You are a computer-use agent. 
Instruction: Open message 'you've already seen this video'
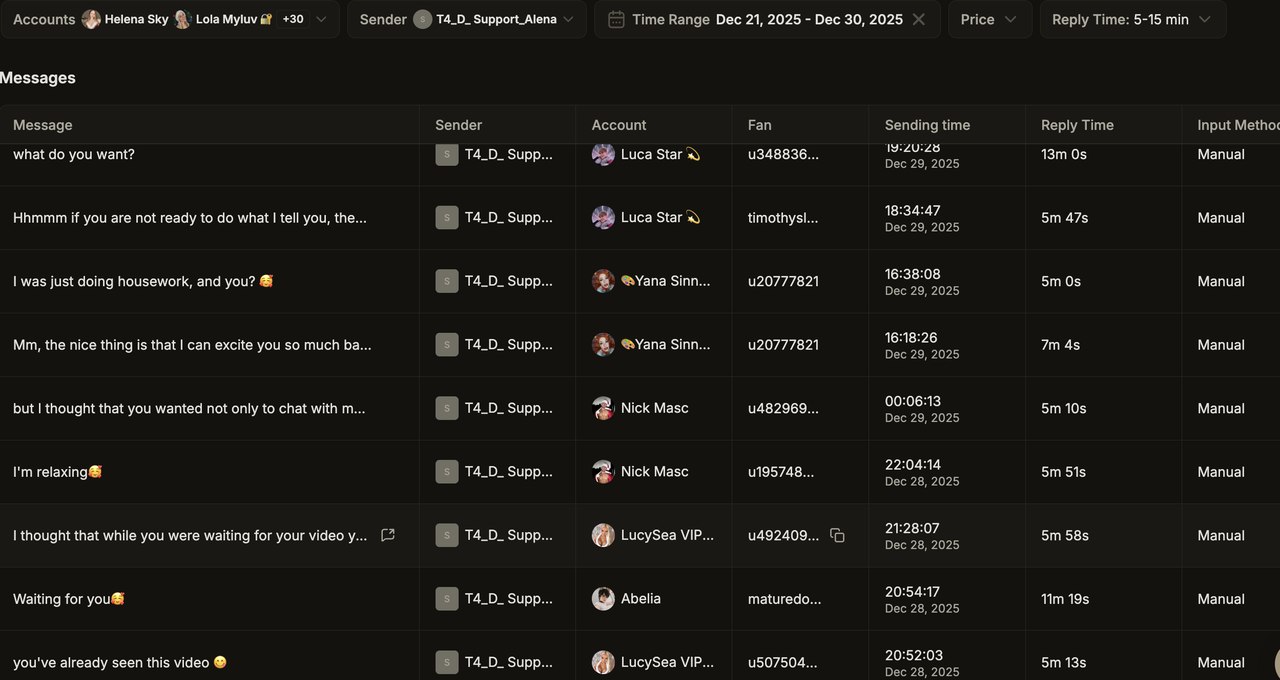tap(120, 662)
